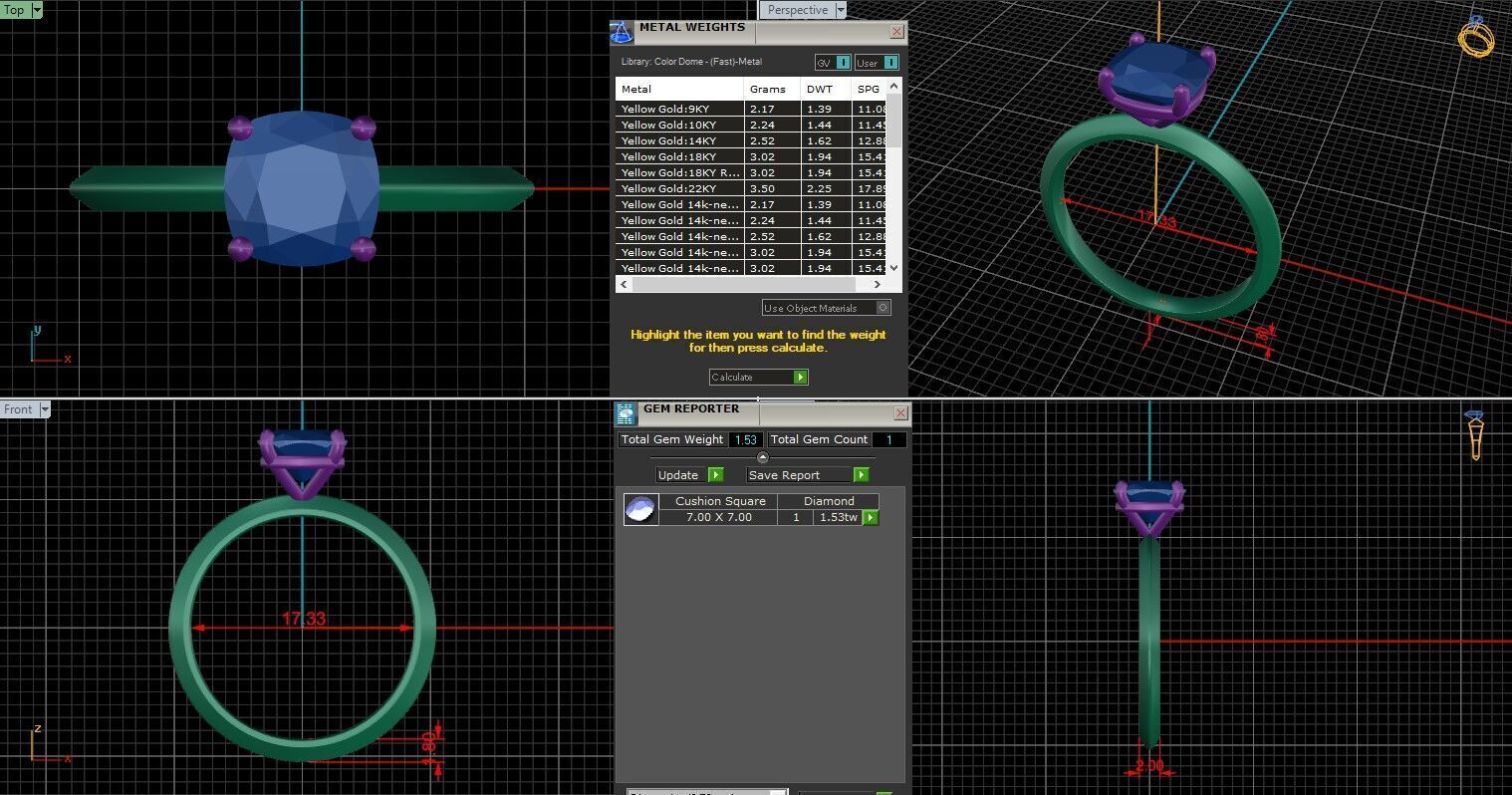
Task: Enable Use Object Materials option
Action: click(826, 308)
